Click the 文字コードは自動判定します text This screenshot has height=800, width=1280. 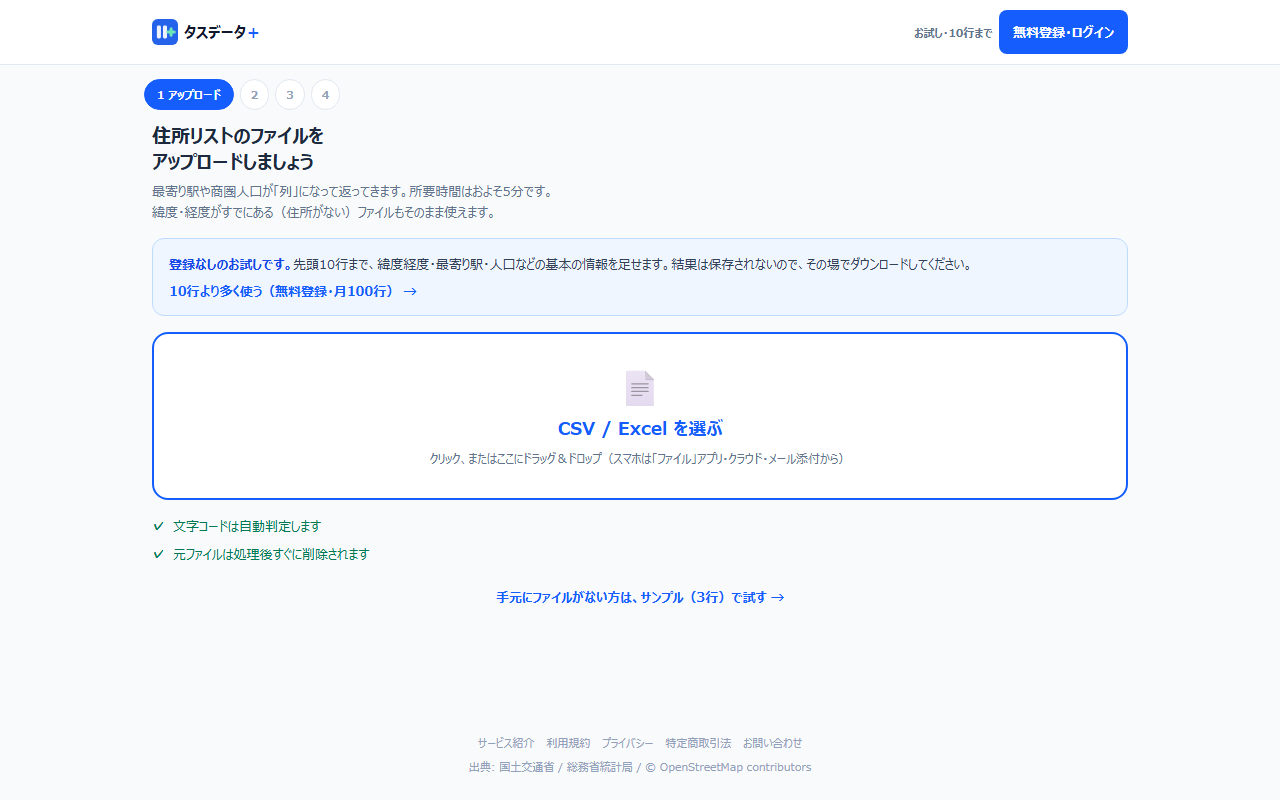point(247,526)
